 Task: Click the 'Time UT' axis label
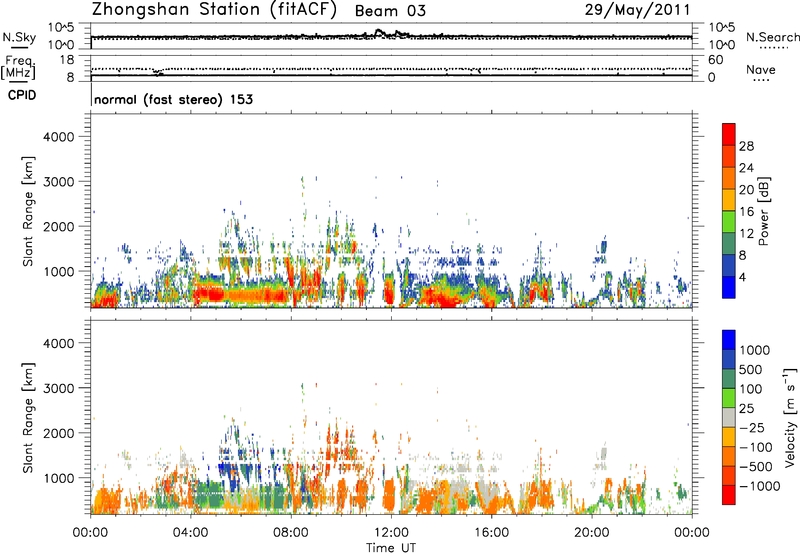(x=391, y=548)
